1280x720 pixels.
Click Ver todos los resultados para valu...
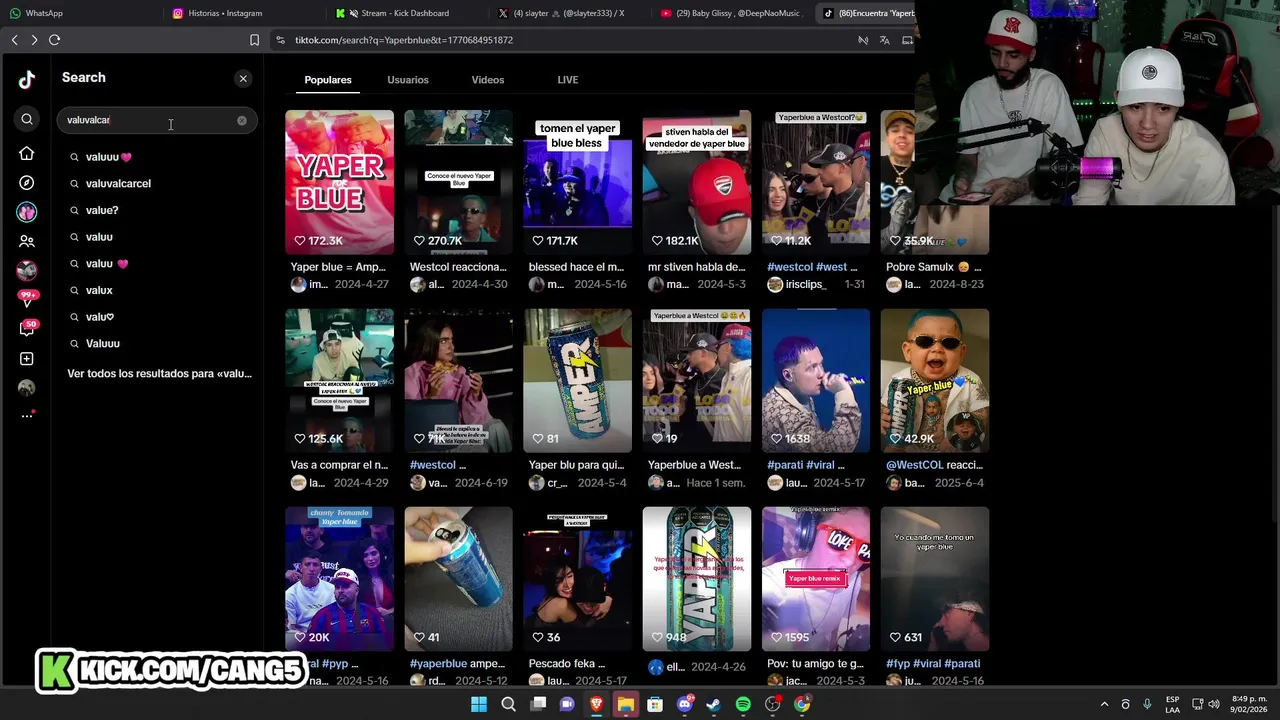pos(159,374)
